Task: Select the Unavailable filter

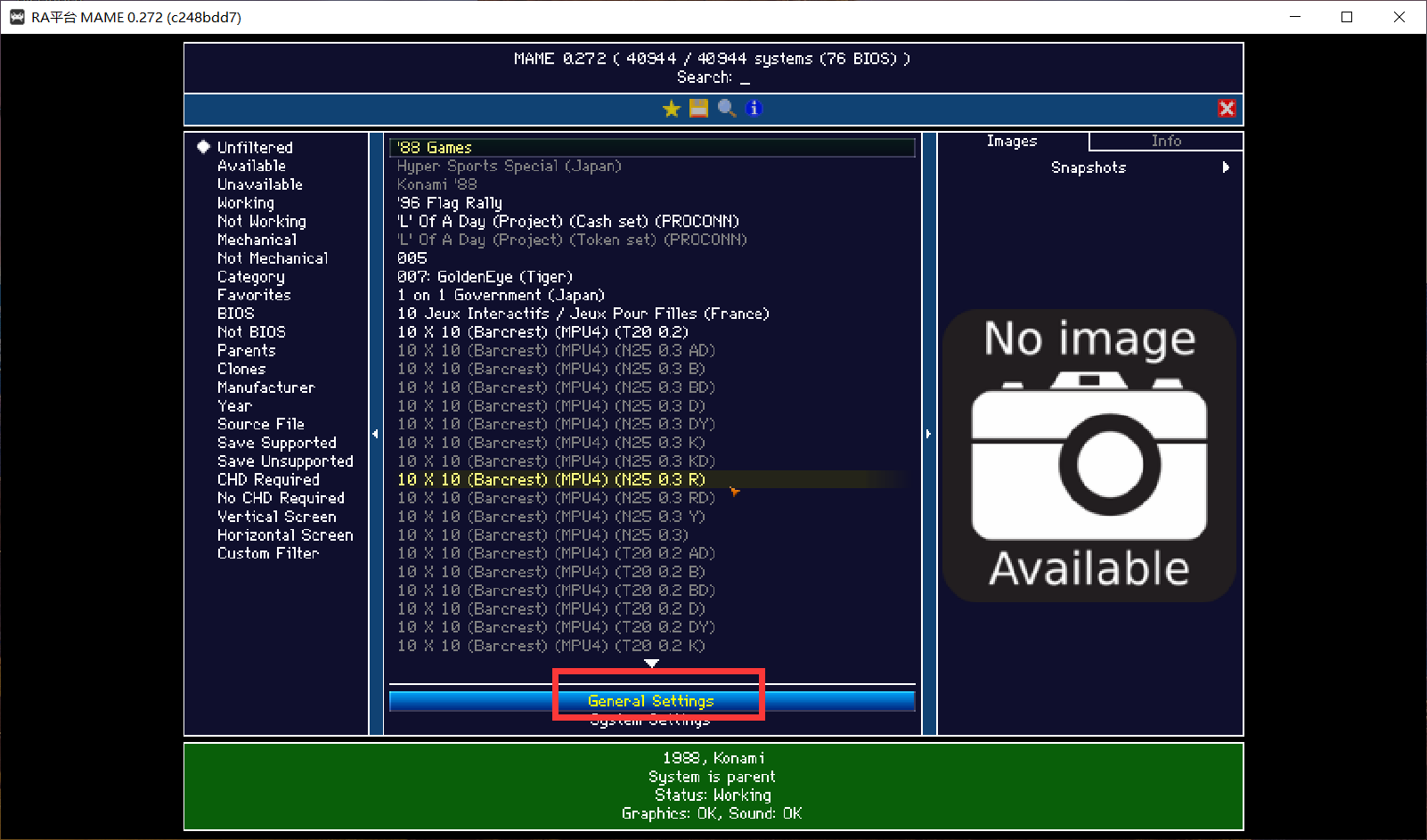Action: (x=260, y=184)
